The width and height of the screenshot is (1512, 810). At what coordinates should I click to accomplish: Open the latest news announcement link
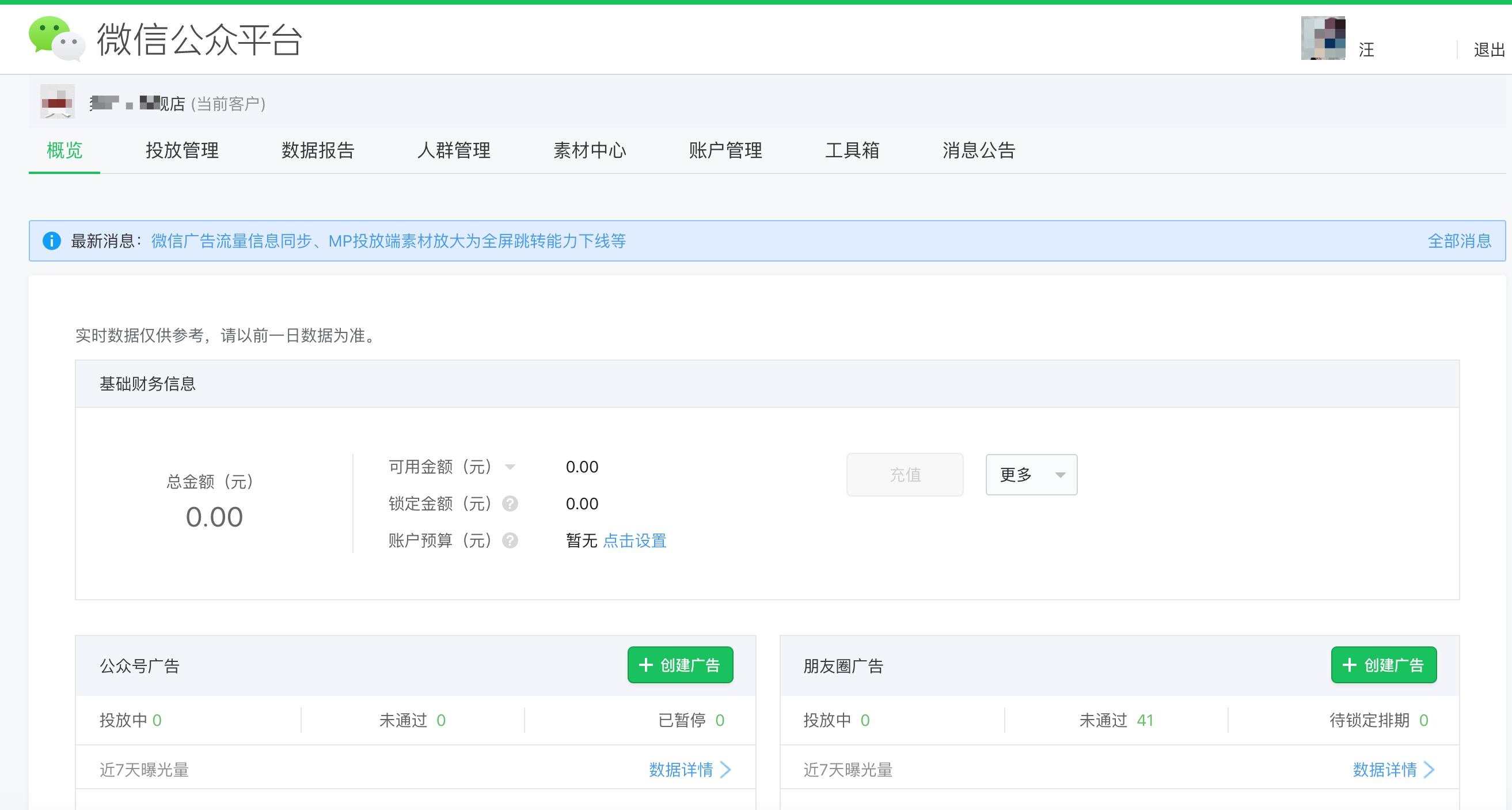pos(389,241)
